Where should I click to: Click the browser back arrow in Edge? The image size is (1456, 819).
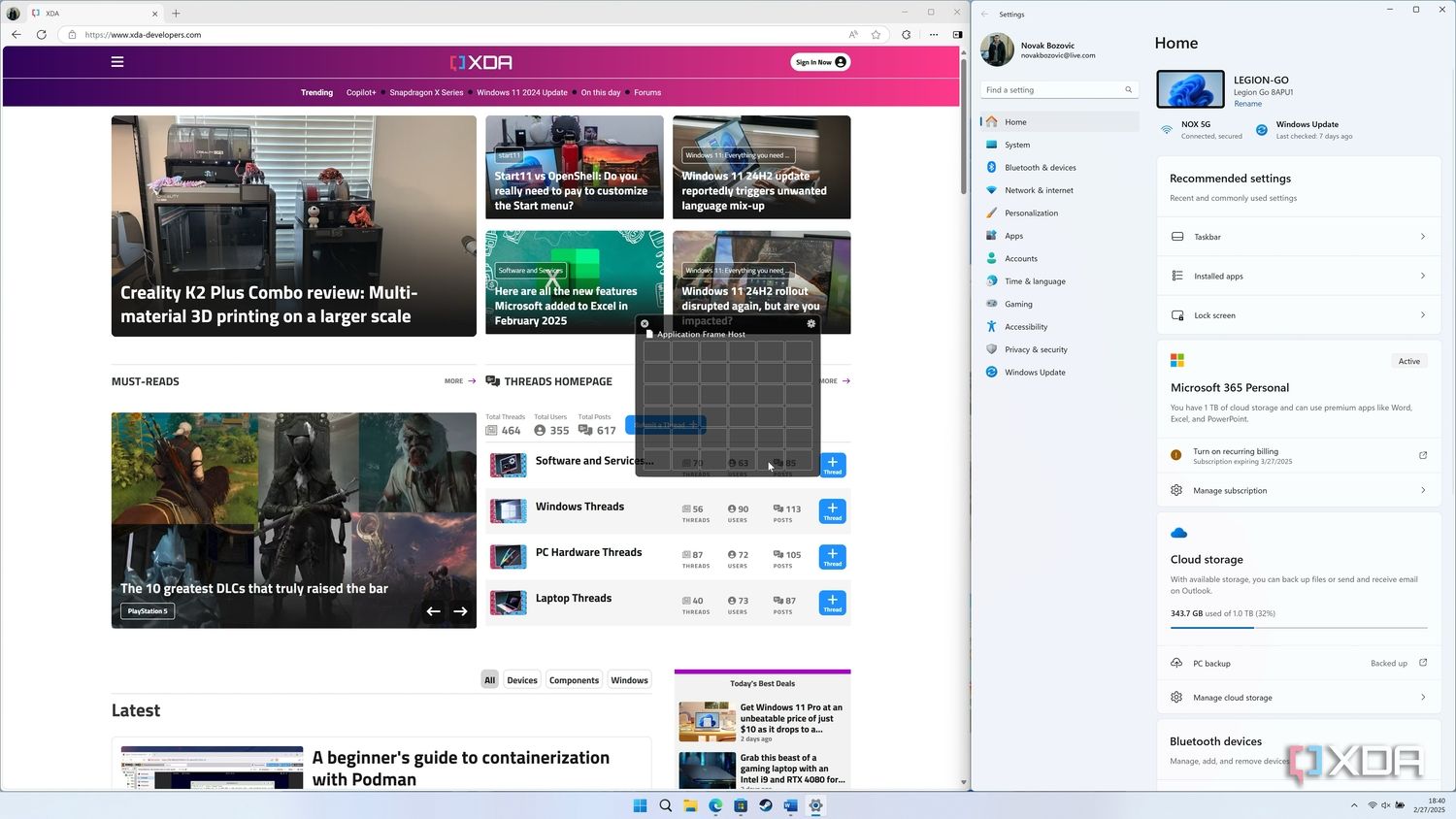(17, 34)
